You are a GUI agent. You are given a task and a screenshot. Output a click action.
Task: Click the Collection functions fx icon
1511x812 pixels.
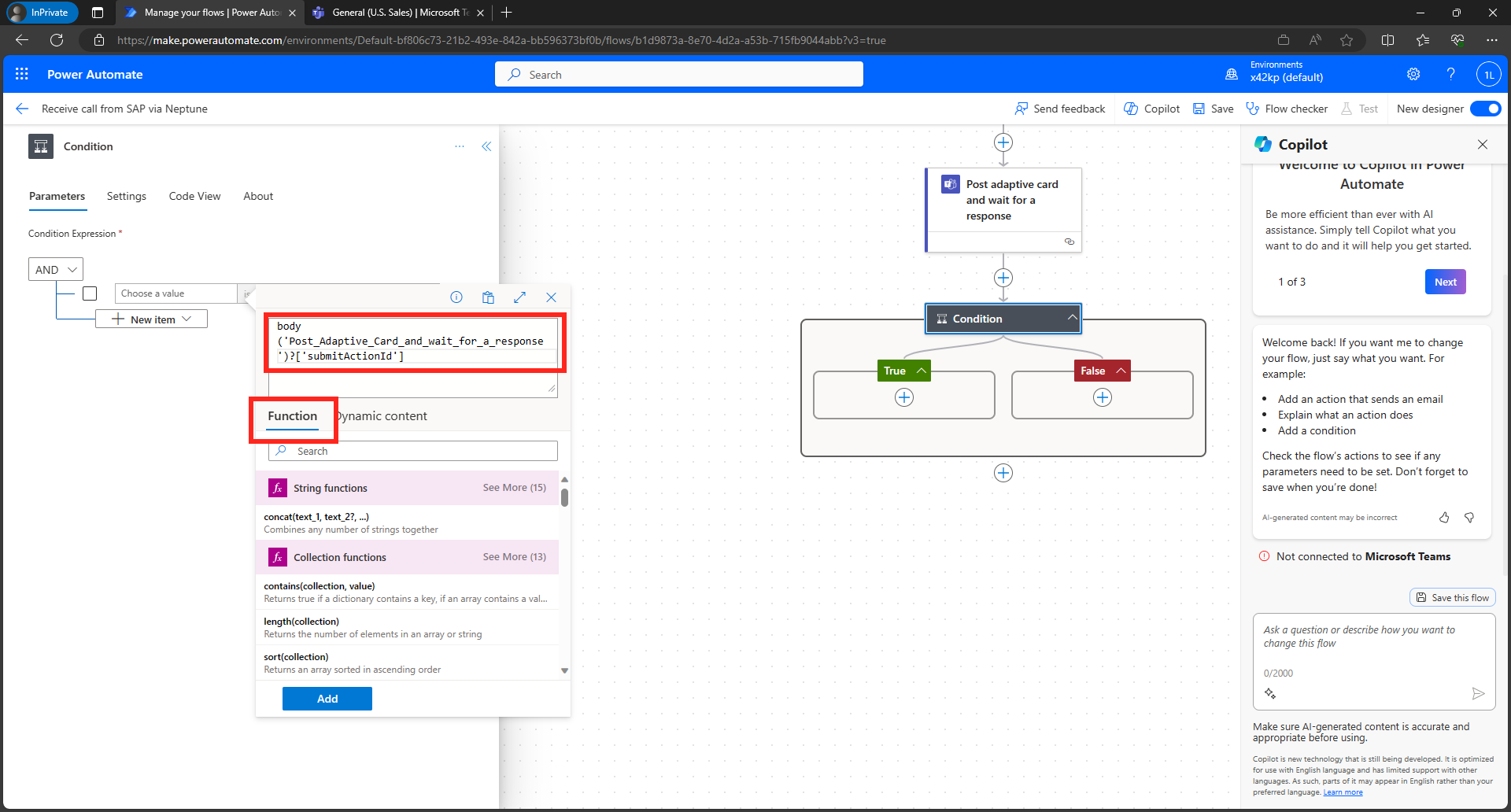pos(278,557)
